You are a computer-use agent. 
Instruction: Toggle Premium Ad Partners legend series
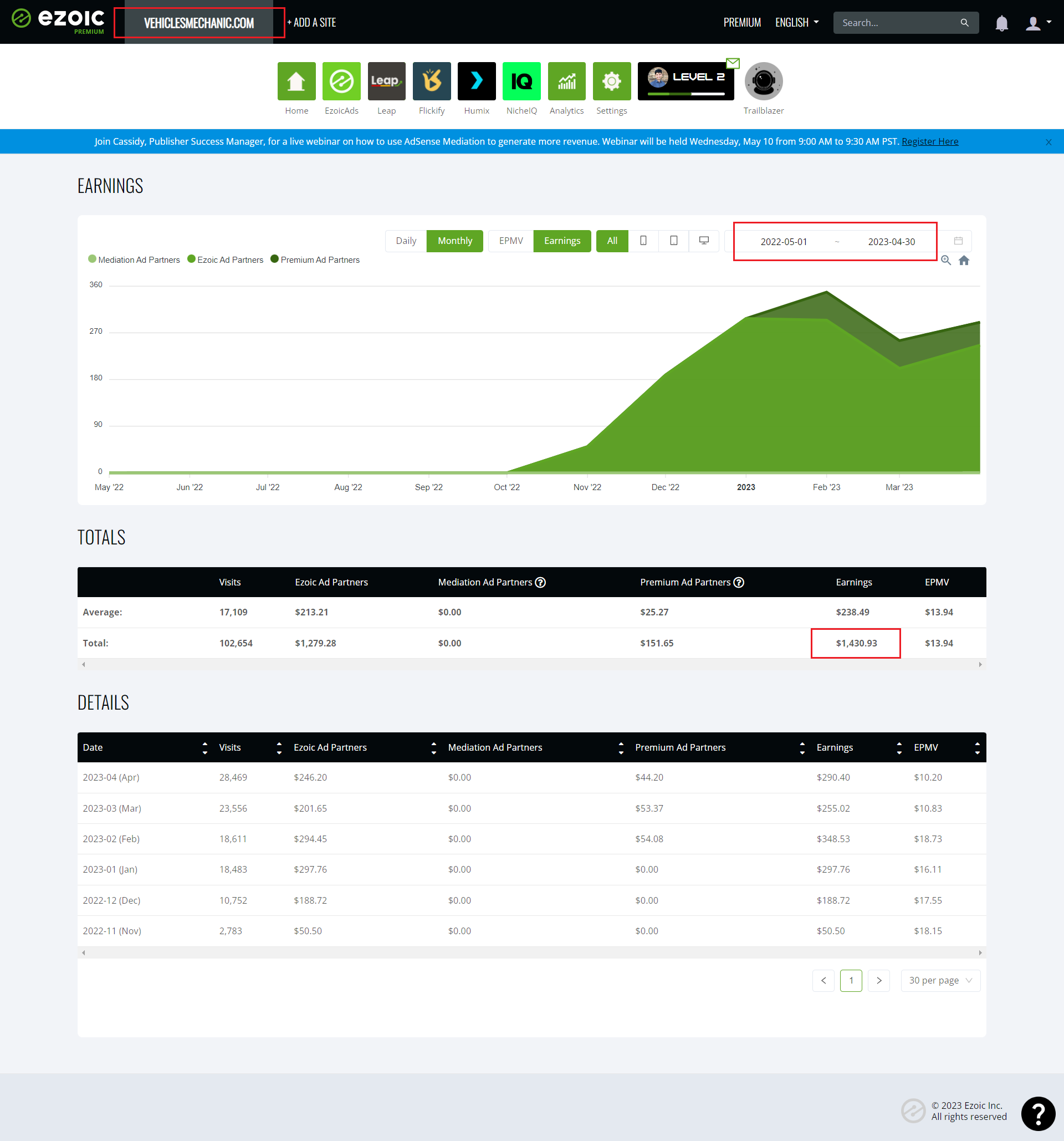point(315,260)
